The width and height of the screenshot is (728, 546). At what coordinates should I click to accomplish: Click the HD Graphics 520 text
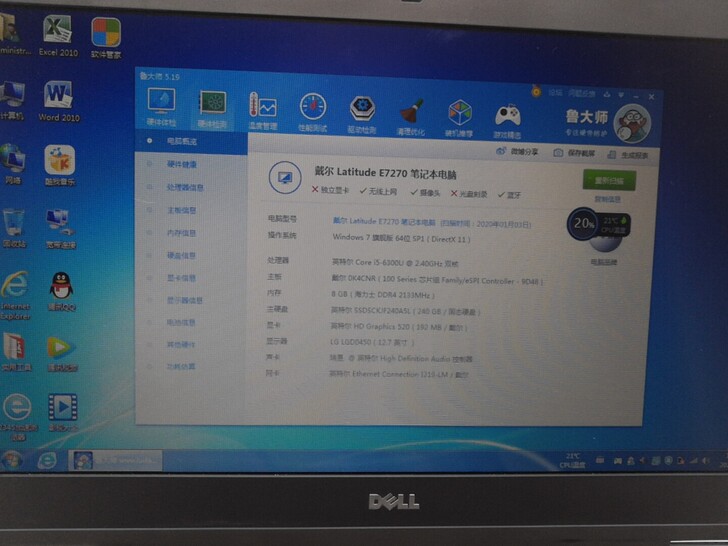398,327
